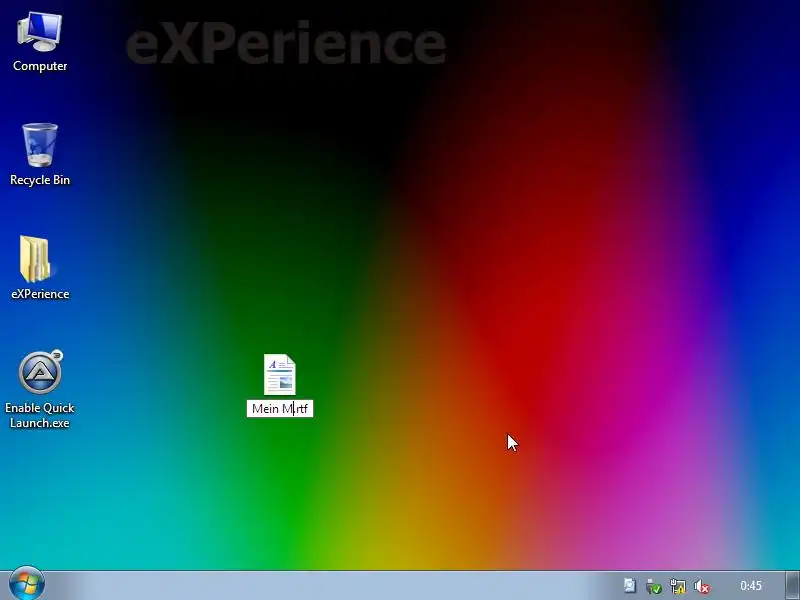
Task: Click the rich text document file icon
Action: pyautogui.click(x=280, y=374)
